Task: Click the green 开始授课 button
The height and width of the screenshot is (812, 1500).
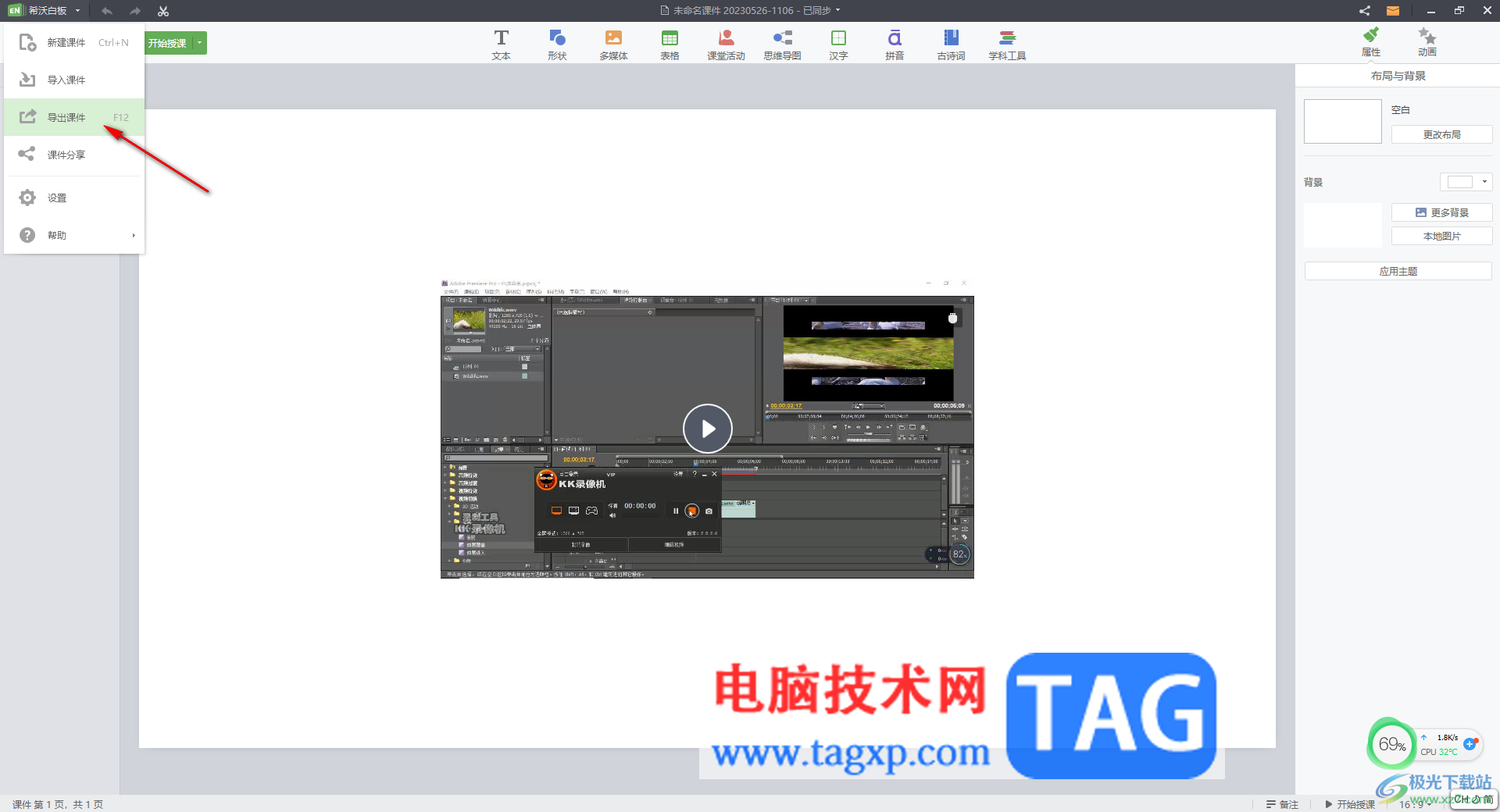Action: (x=168, y=43)
